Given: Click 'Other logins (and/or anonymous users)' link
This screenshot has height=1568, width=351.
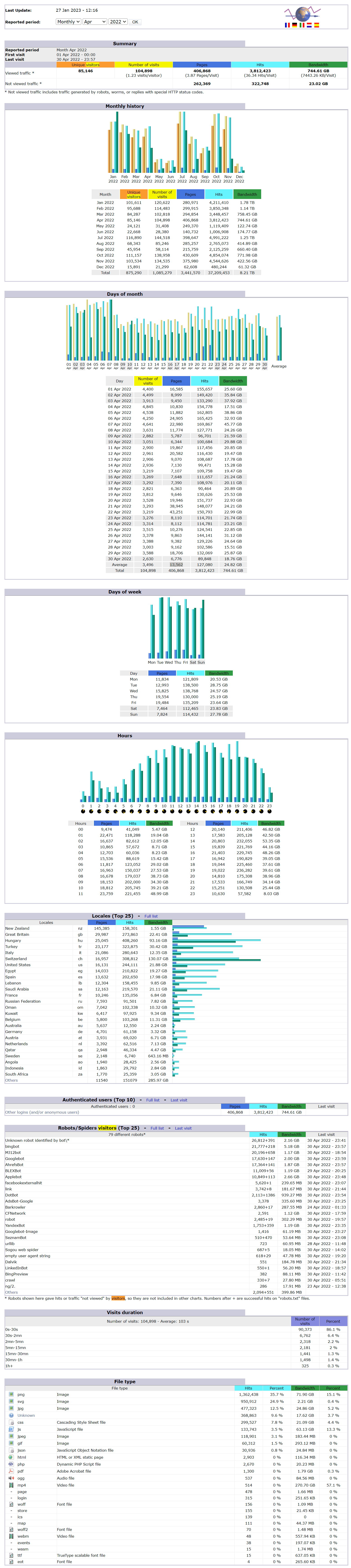Looking at the screenshot, I should (x=42, y=1112).
